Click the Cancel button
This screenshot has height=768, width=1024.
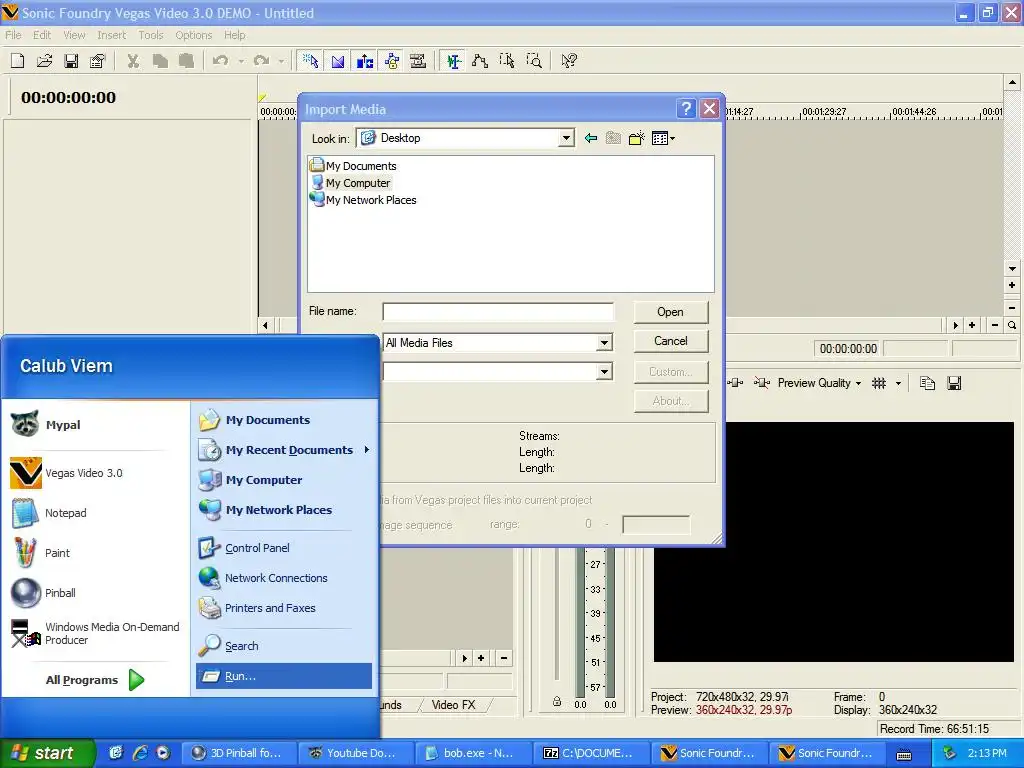point(671,341)
